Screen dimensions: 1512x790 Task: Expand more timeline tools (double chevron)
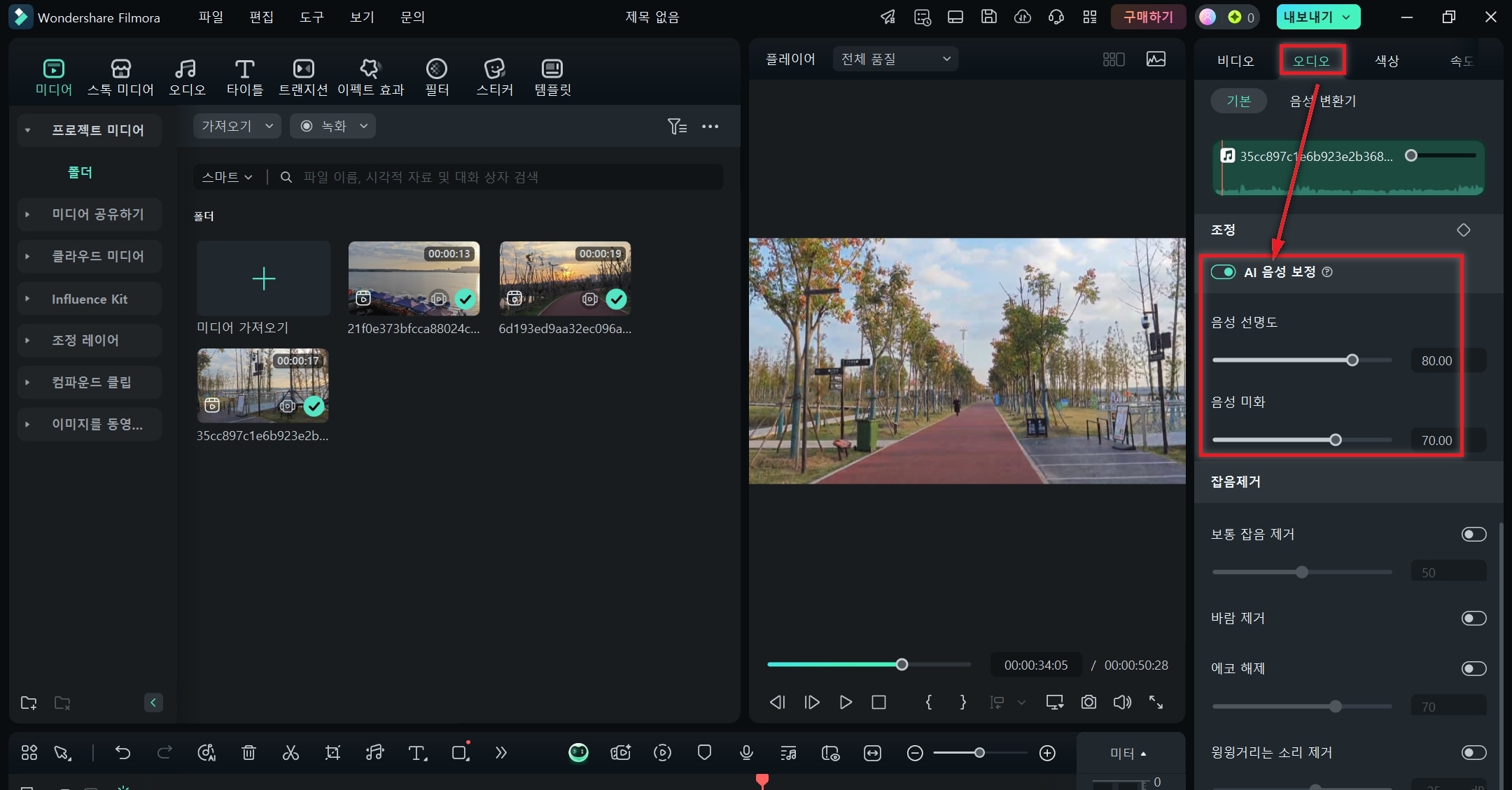(x=500, y=753)
